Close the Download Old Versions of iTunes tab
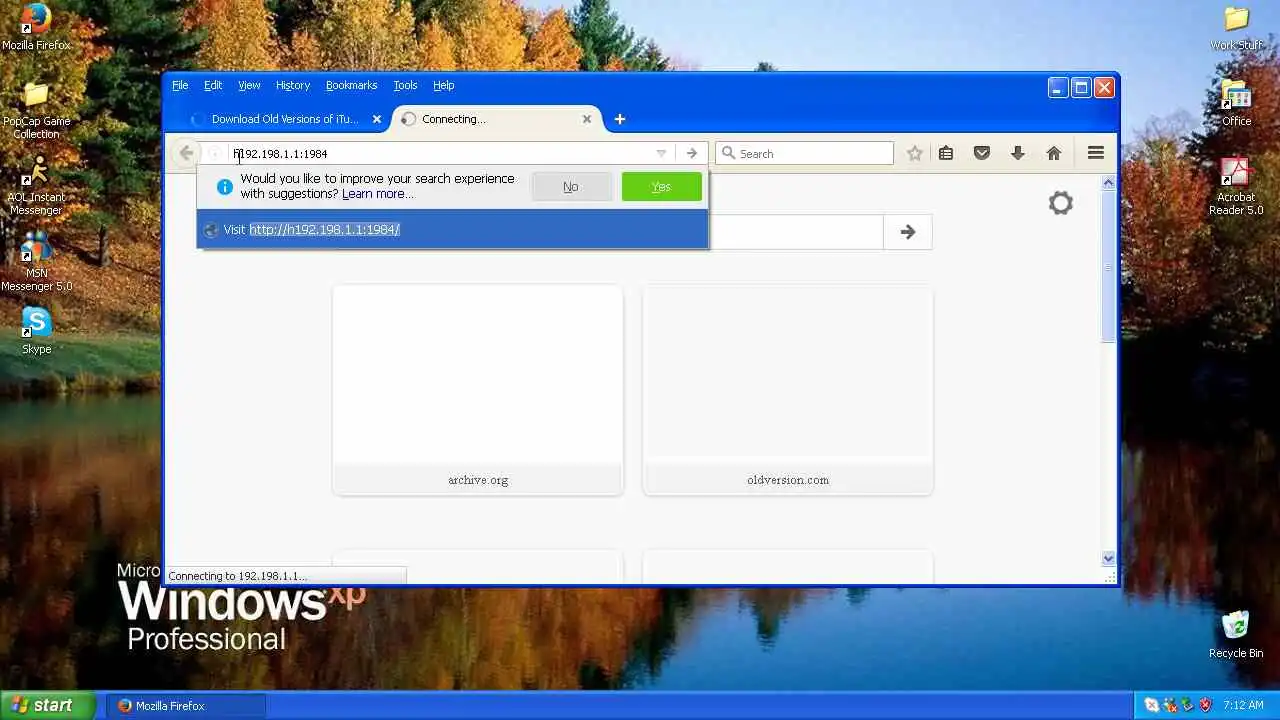The width and height of the screenshot is (1280, 720). click(x=377, y=119)
